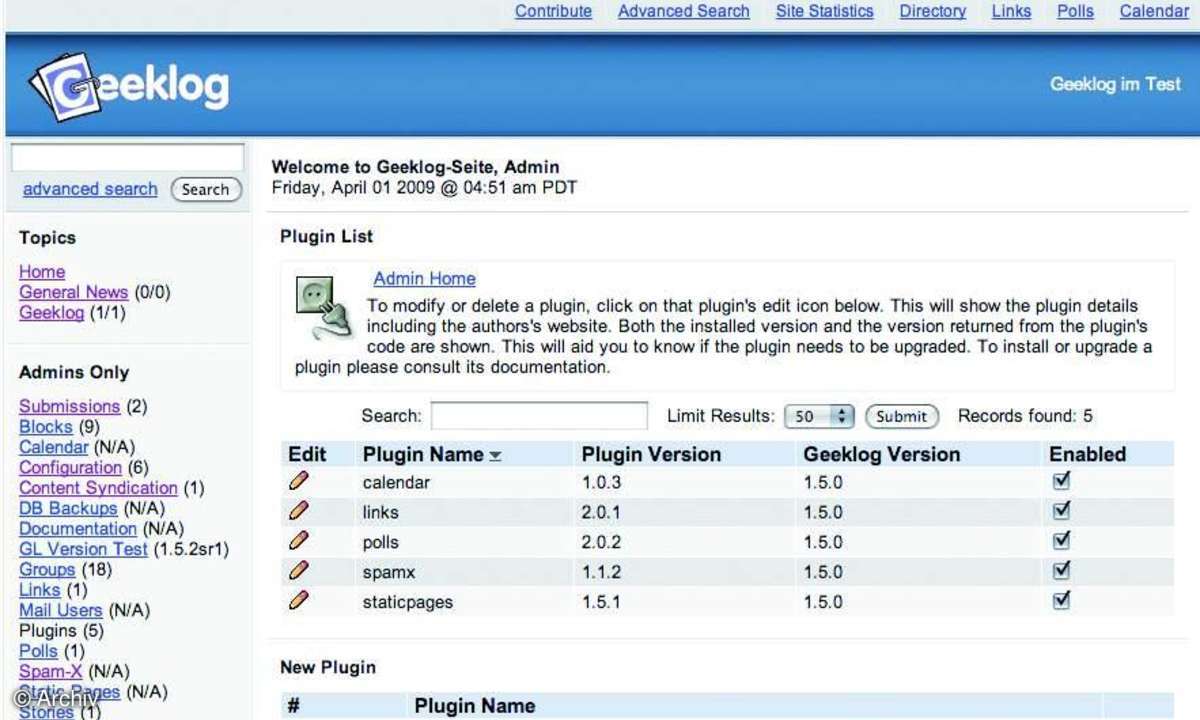Open the Blocks admin link
This screenshot has height=720, width=1200.
tap(46, 427)
